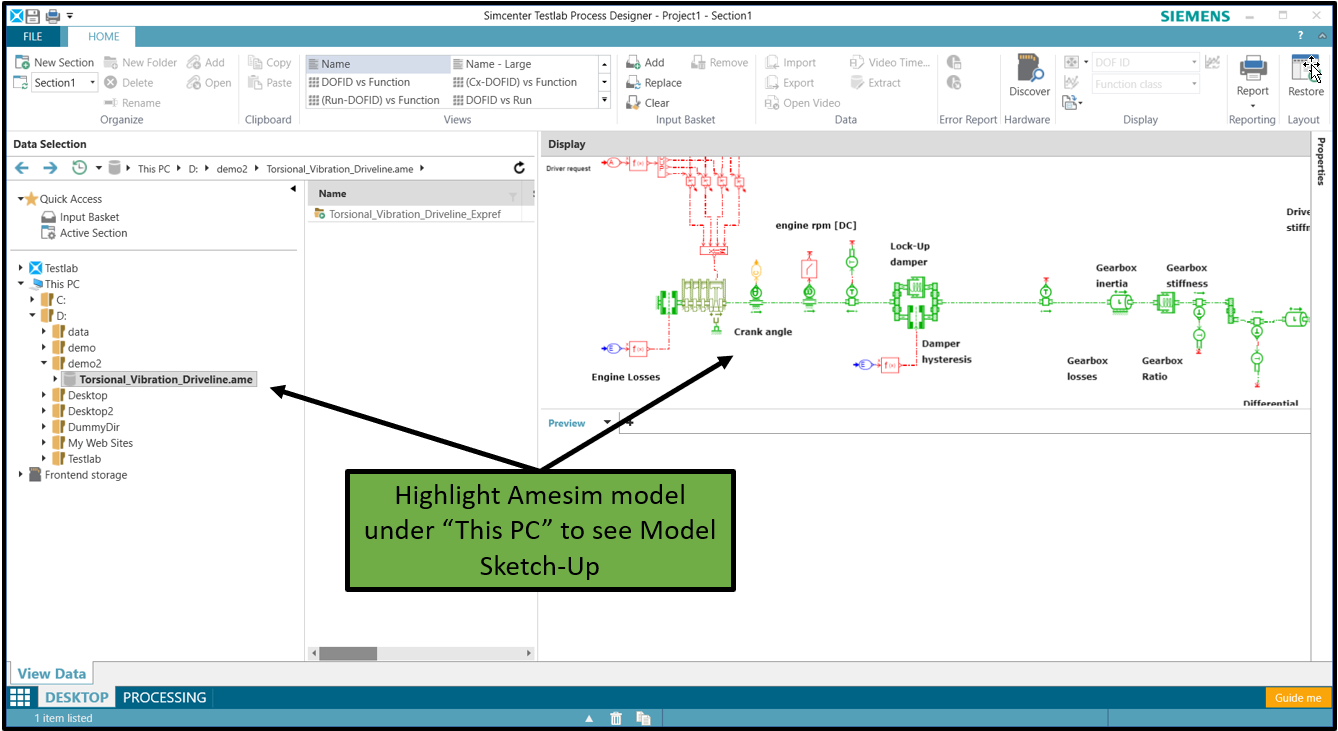Image resolution: width=1338 pixels, height=731 pixels.
Task: Click Paste in Clipboard group
Action: 270,83
